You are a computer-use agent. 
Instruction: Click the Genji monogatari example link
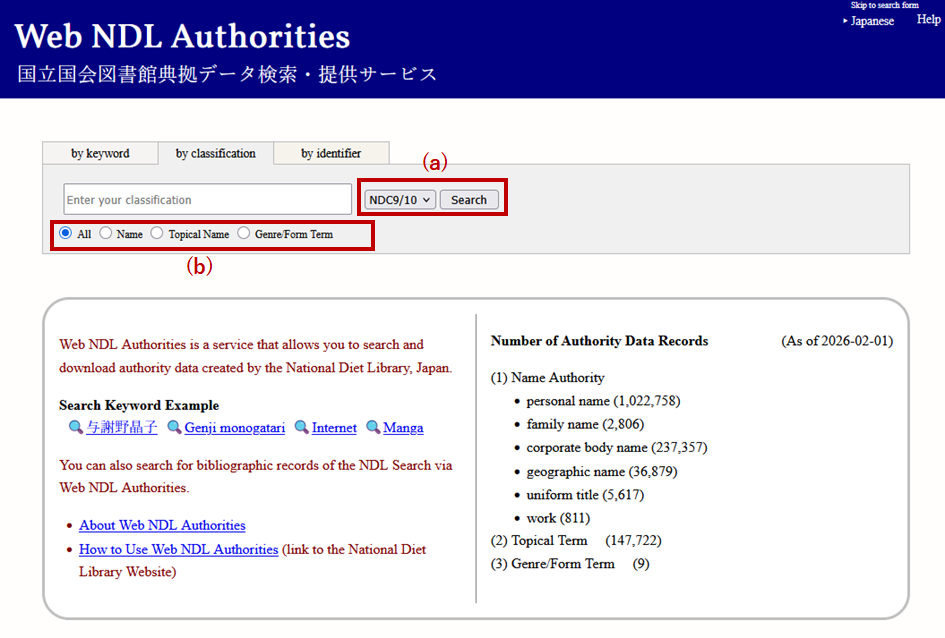235,428
